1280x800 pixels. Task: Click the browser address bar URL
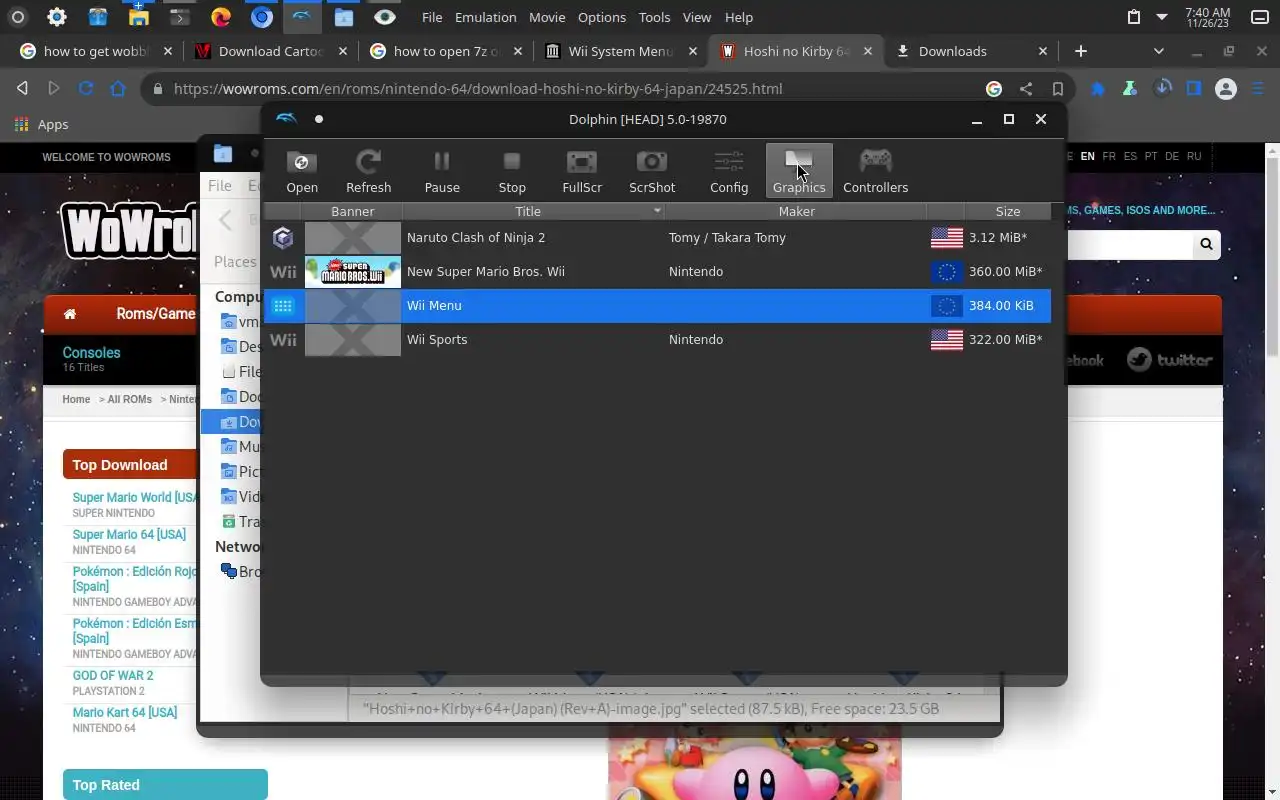point(478,89)
